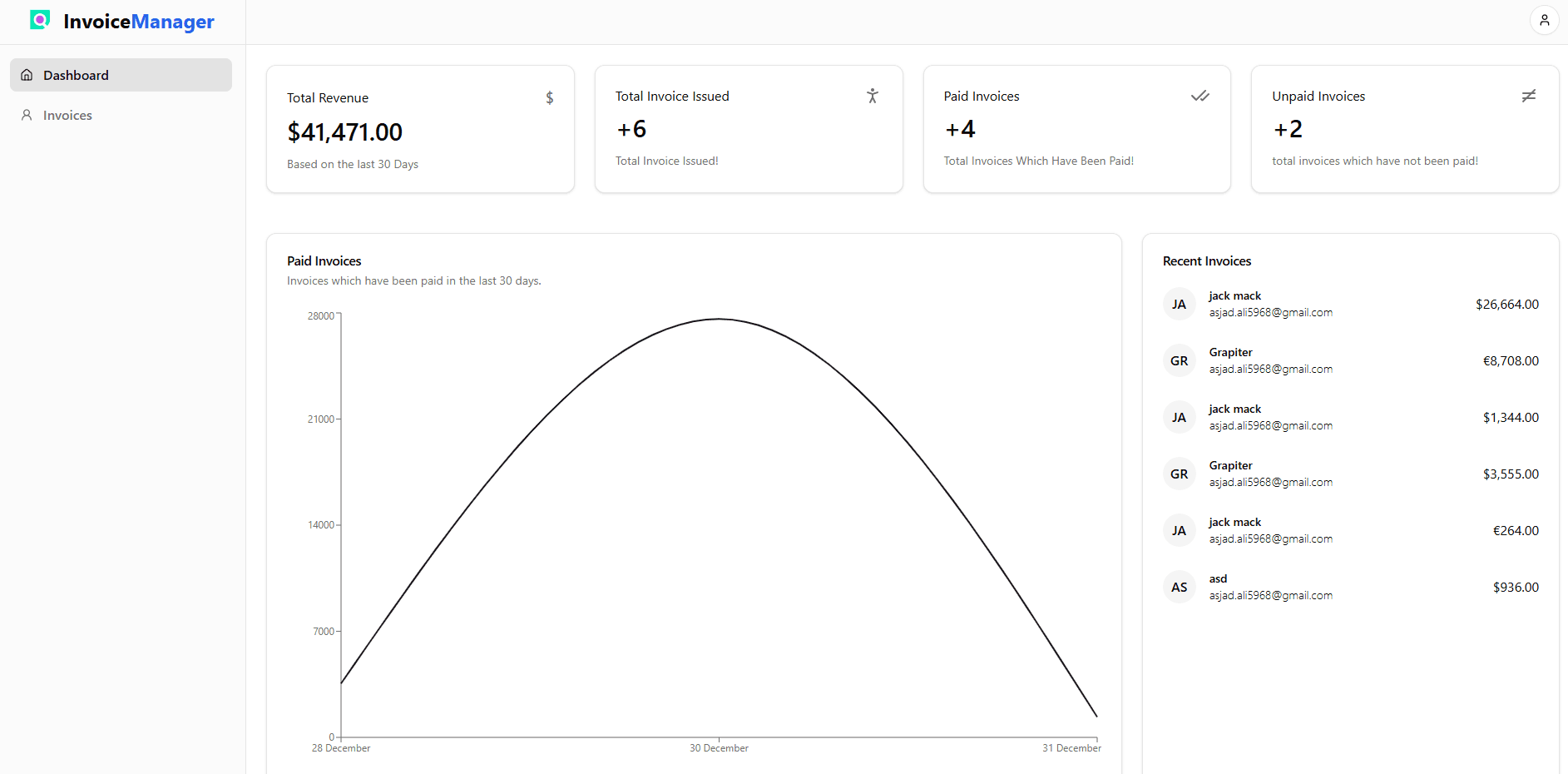
Task: Select the $1,344.00 jack mack invoice amount
Action: pos(1510,418)
